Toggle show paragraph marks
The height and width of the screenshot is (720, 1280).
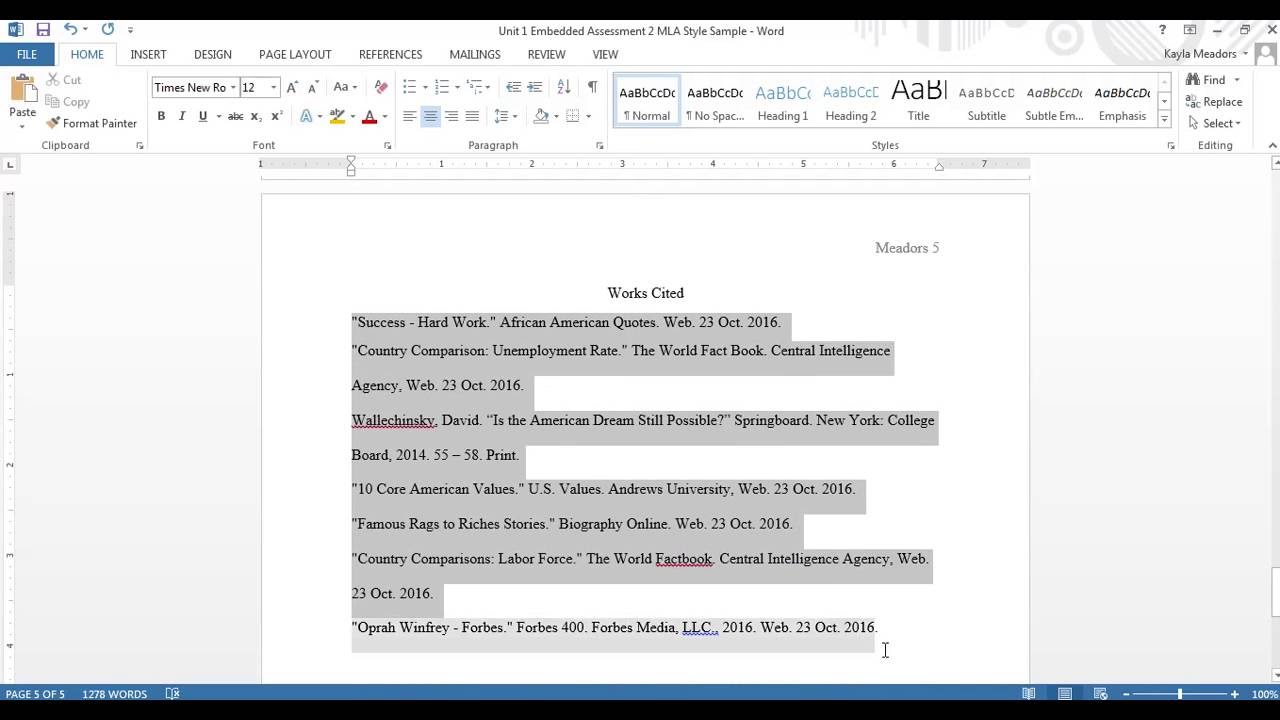pyautogui.click(x=592, y=88)
